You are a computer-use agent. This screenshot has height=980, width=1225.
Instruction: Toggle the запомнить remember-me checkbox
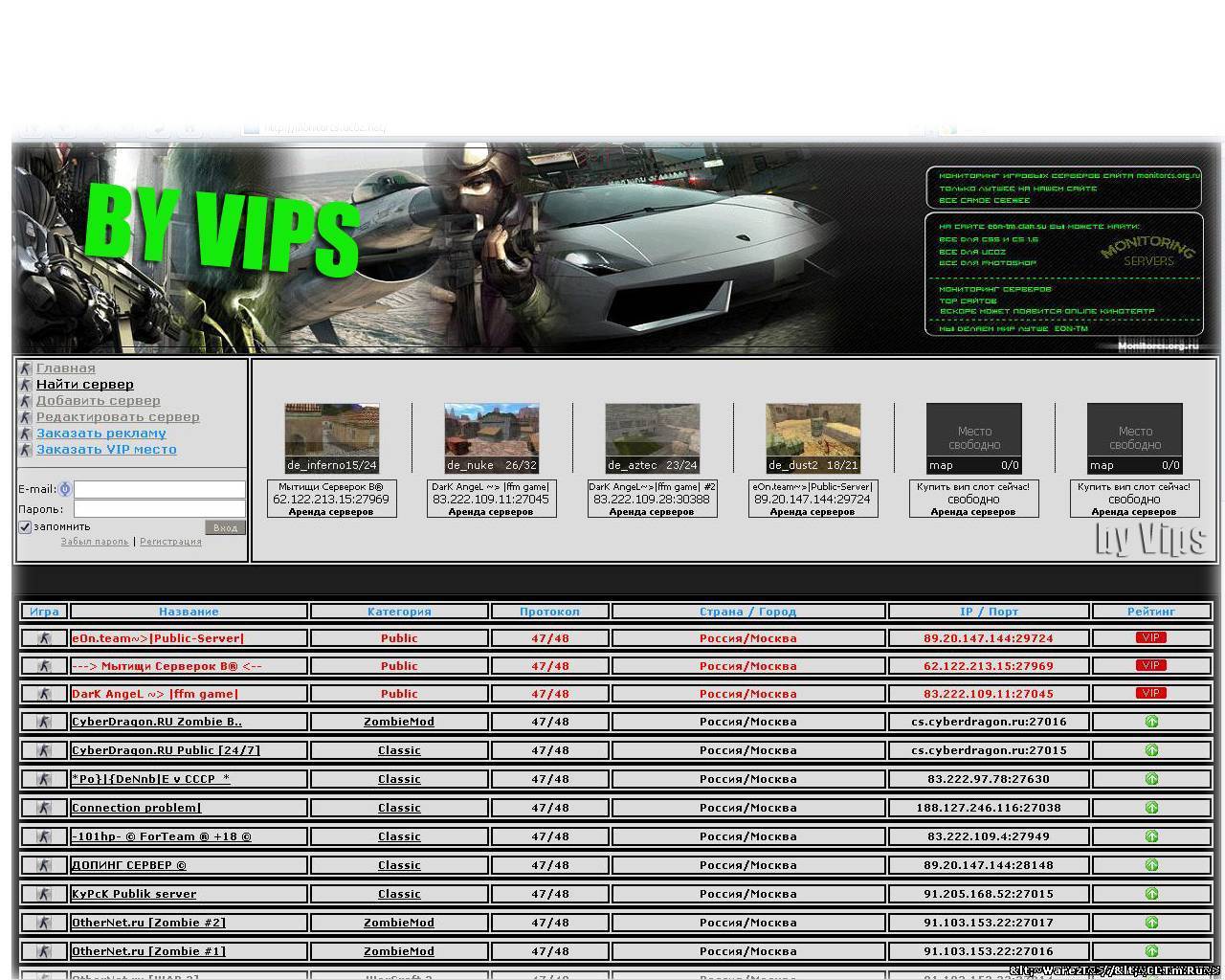(x=26, y=526)
